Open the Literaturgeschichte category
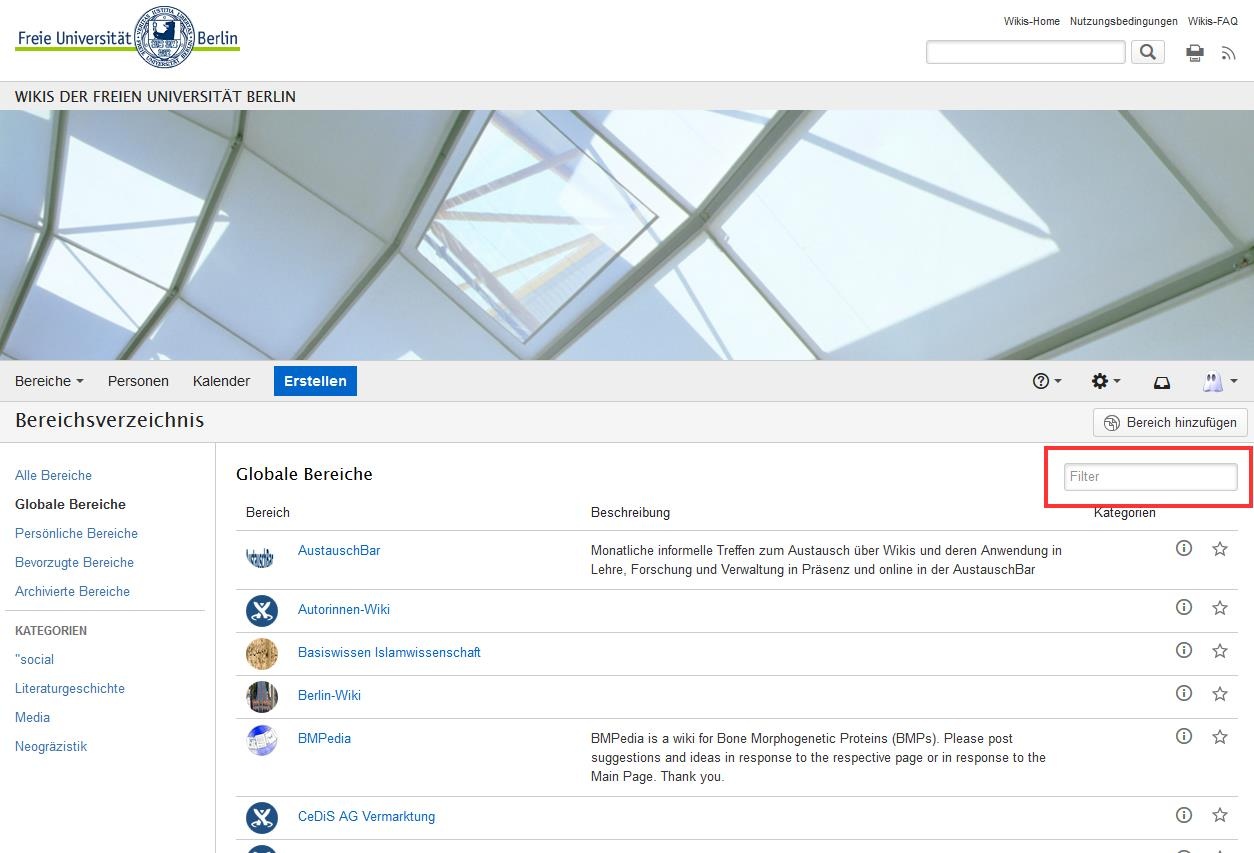1254x853 pixels. coord(70,688)
